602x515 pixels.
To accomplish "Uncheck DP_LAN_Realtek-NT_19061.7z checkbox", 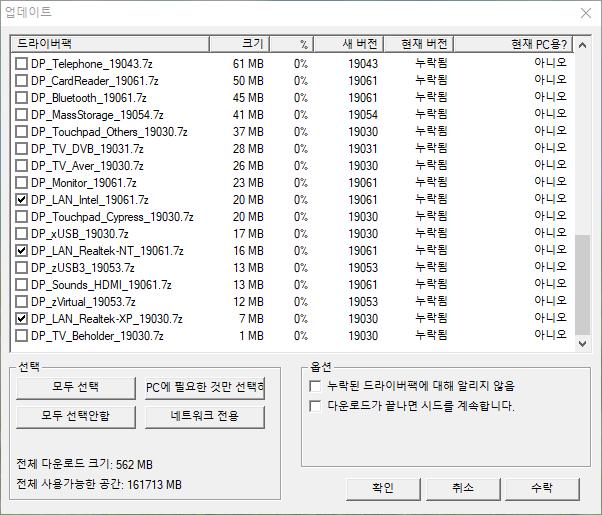I will pyautogui.click(x=22, y=251).
